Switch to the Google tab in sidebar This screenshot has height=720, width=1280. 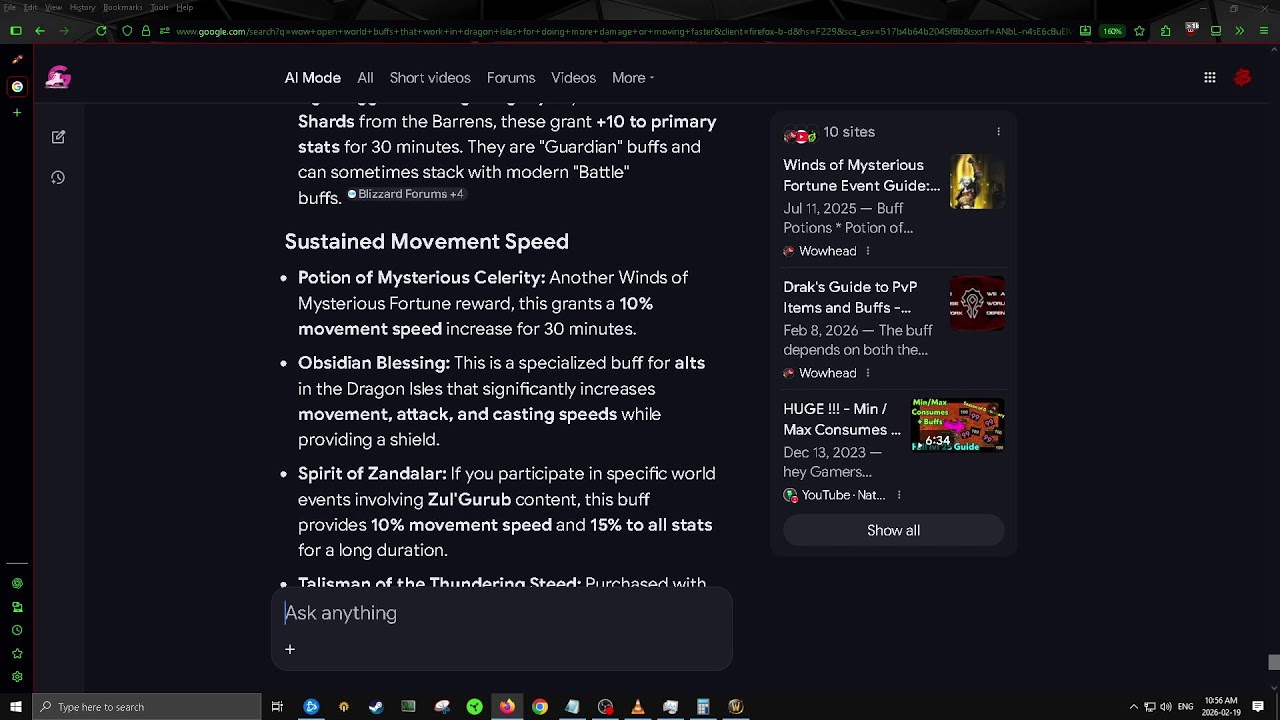17,86
